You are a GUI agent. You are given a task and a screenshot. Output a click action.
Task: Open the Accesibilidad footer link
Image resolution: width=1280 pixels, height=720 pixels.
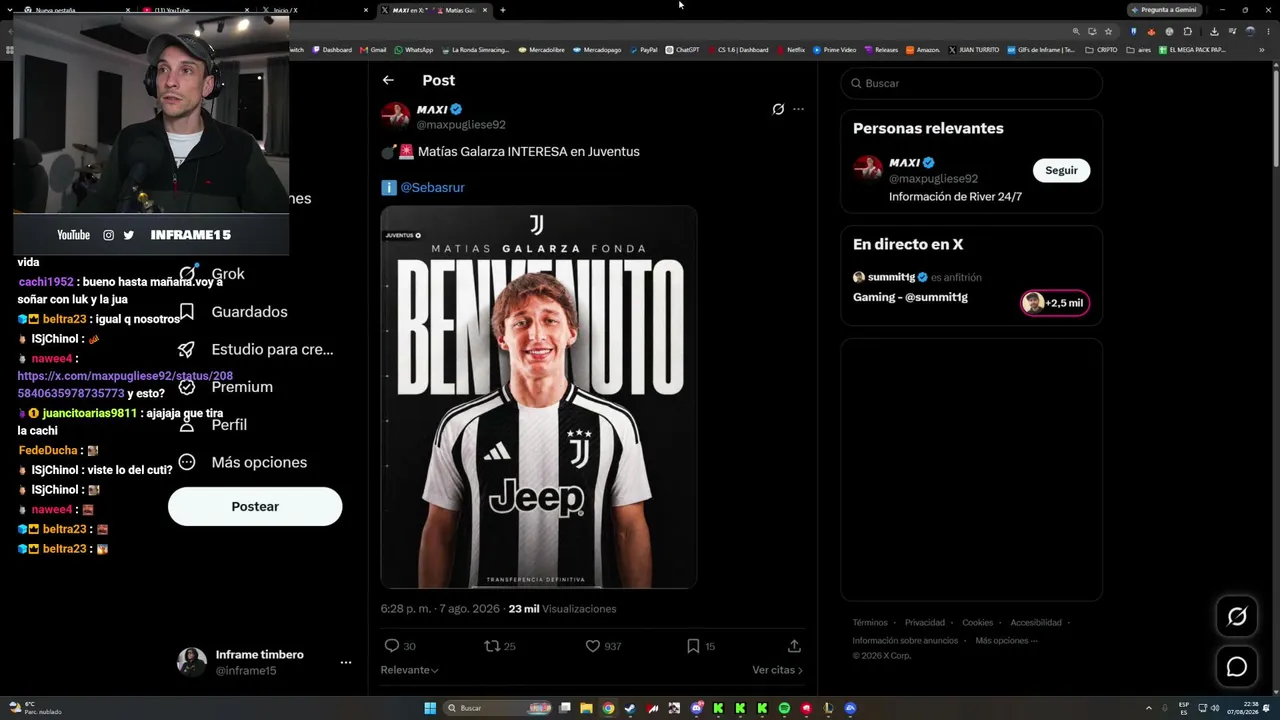[x=1036, y=622]
